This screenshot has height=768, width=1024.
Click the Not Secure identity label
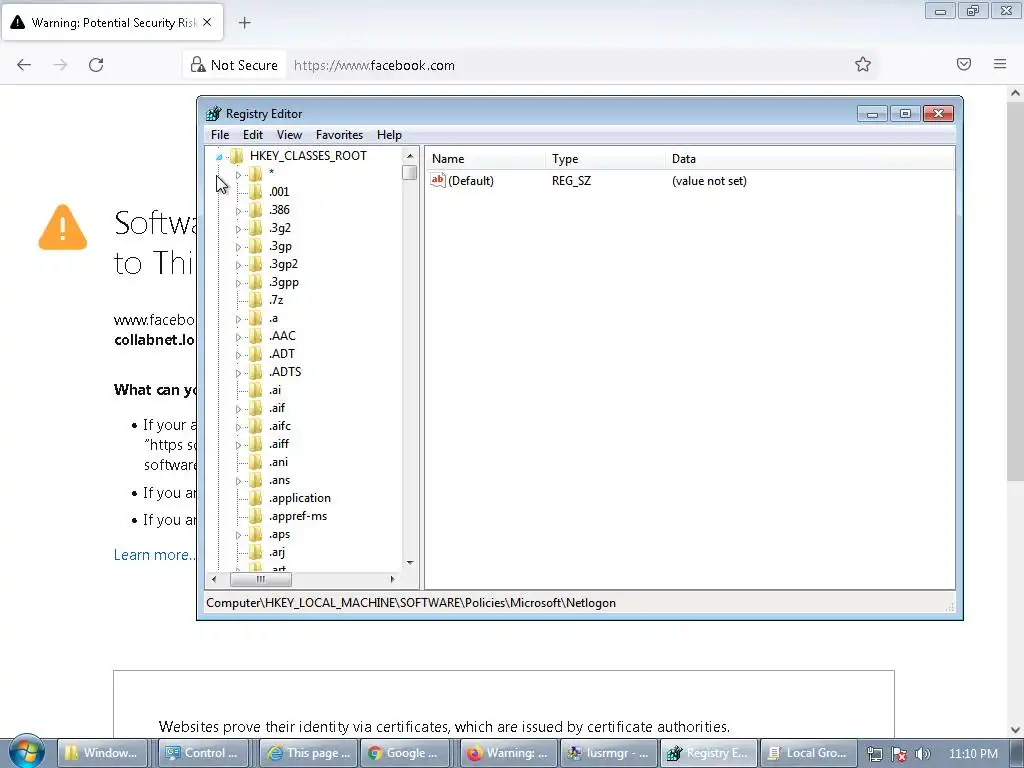tap(244, 65)
